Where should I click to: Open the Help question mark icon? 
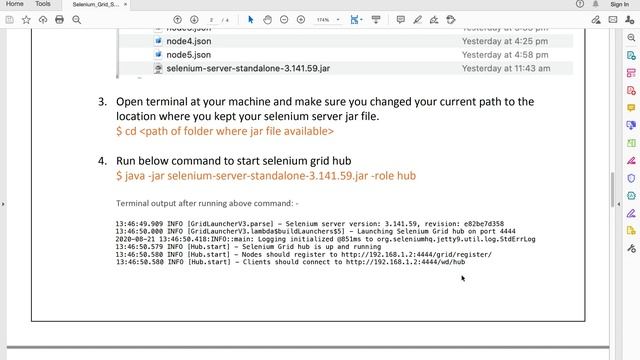(x=580, y=4)
